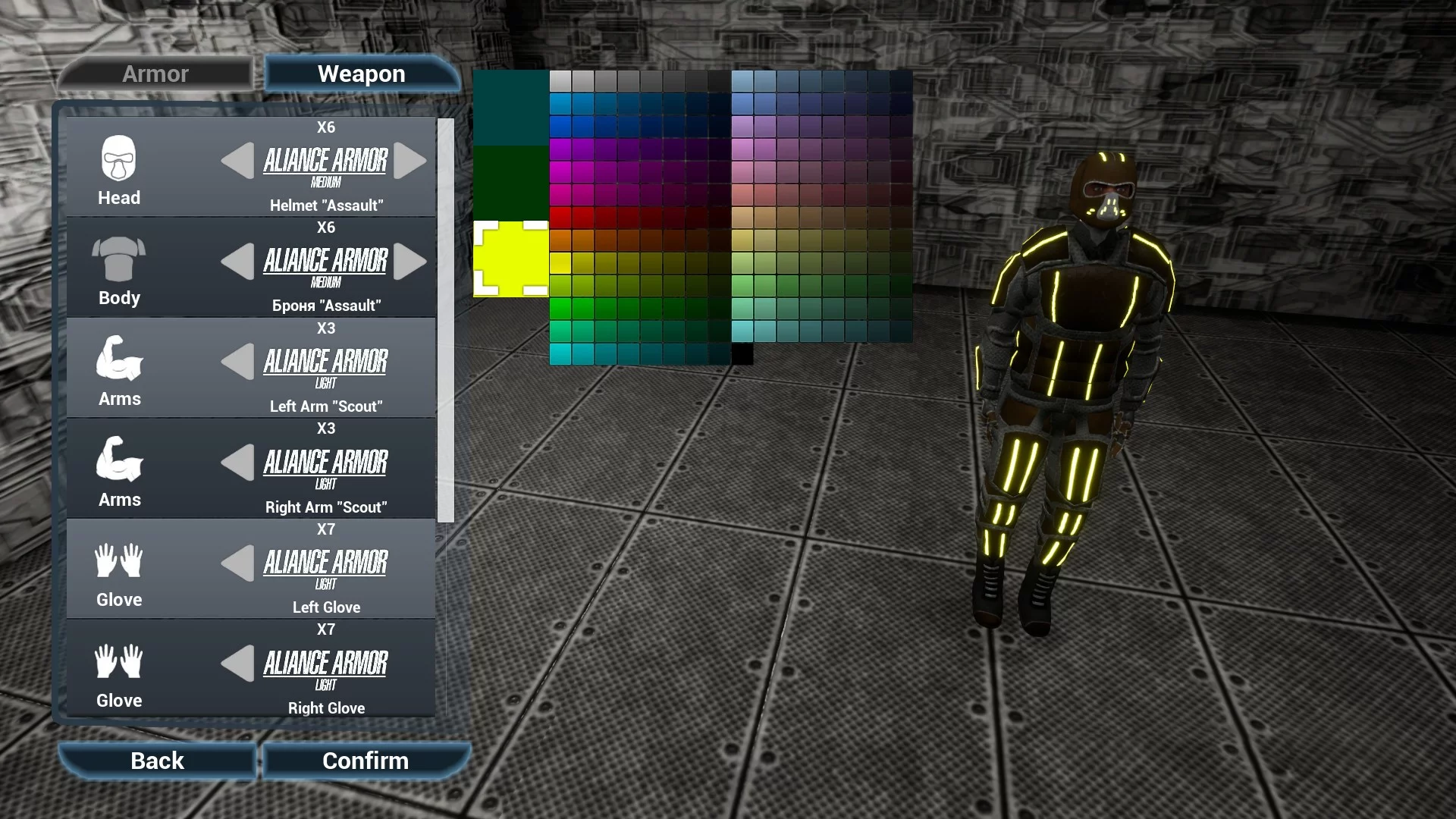The height and width of the screenshot is (819, 1456).
Task: Click the Back button
Action: coord(157,761)
